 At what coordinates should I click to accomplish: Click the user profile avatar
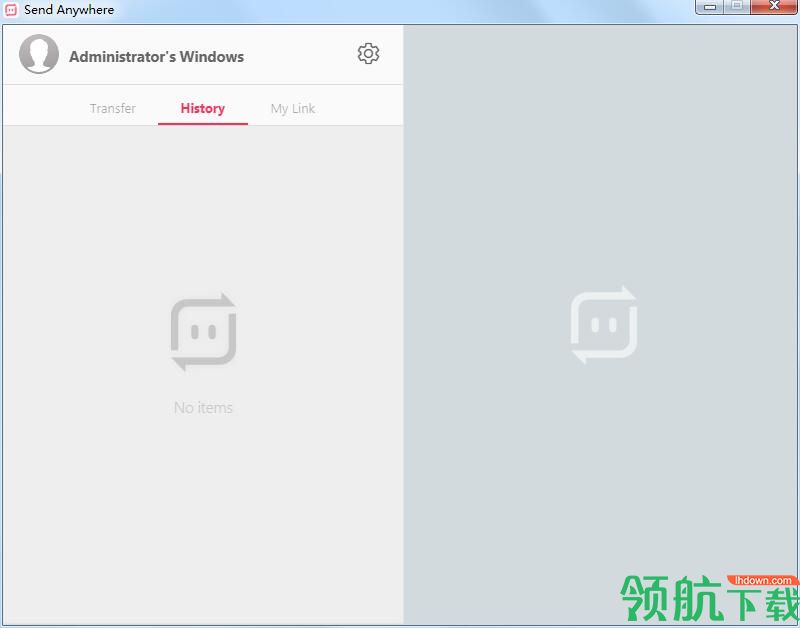click(39, 54)
